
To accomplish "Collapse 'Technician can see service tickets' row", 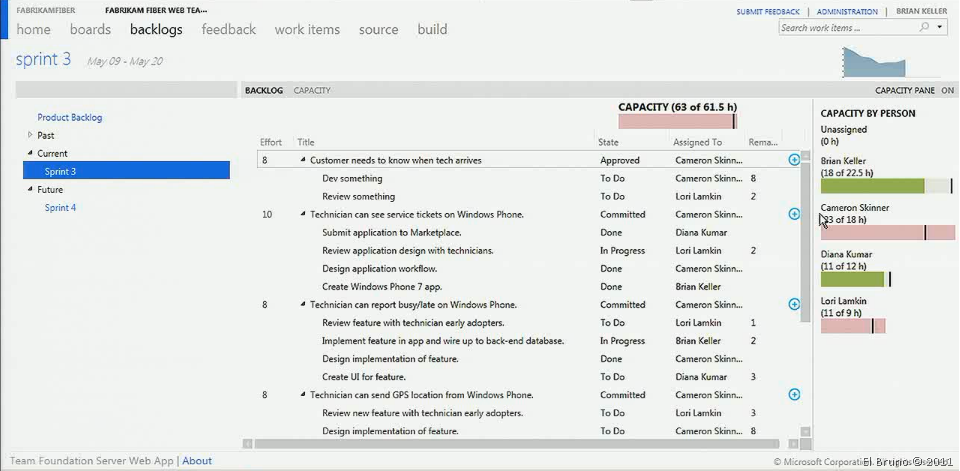I will [x=303, y=215].
